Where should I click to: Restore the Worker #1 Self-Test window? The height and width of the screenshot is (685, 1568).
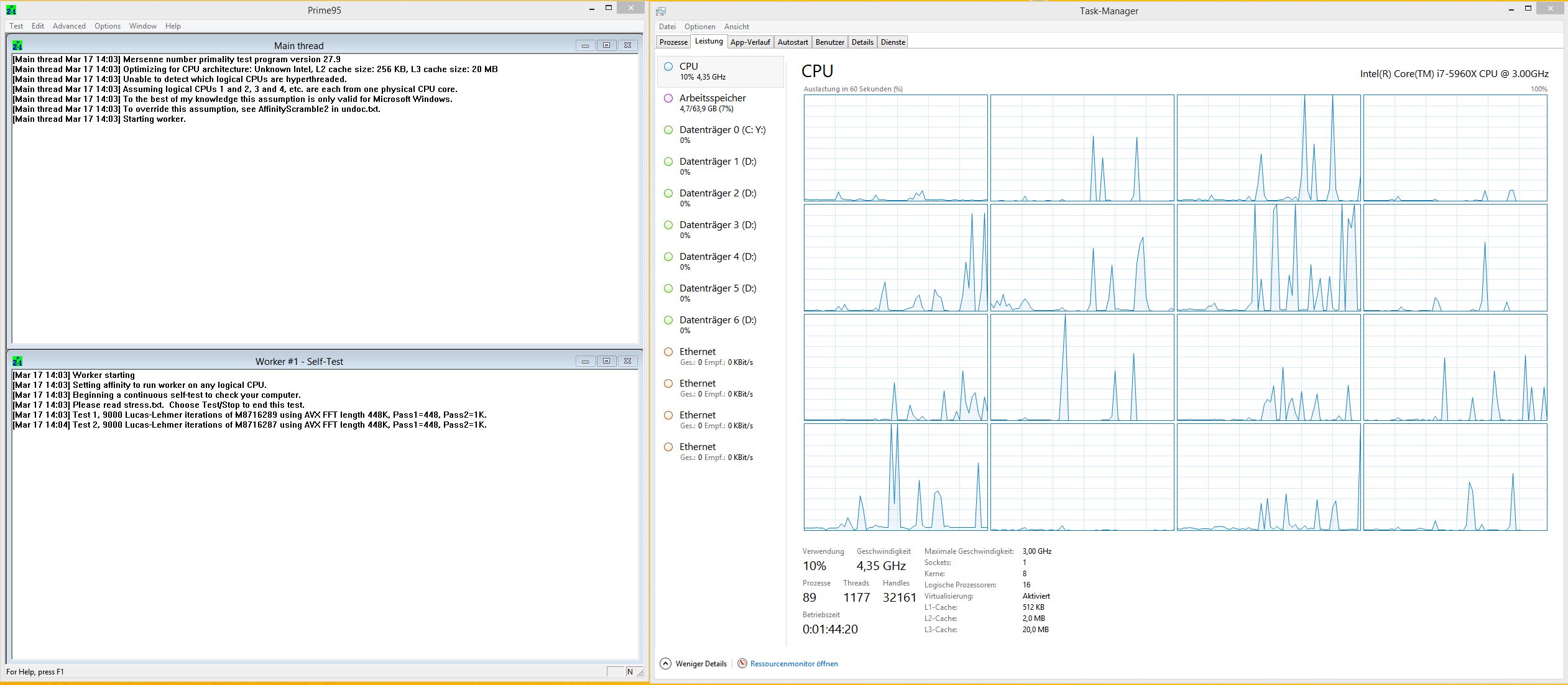coord(605,361)
